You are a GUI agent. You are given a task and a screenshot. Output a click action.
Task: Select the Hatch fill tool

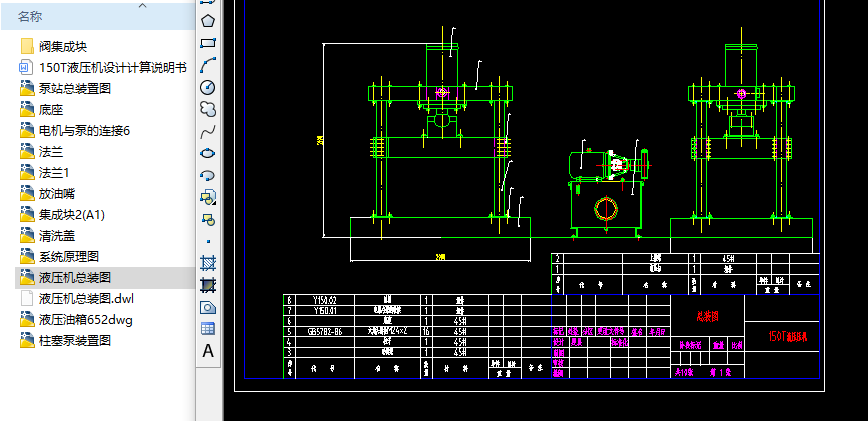(x=208, y=263)
